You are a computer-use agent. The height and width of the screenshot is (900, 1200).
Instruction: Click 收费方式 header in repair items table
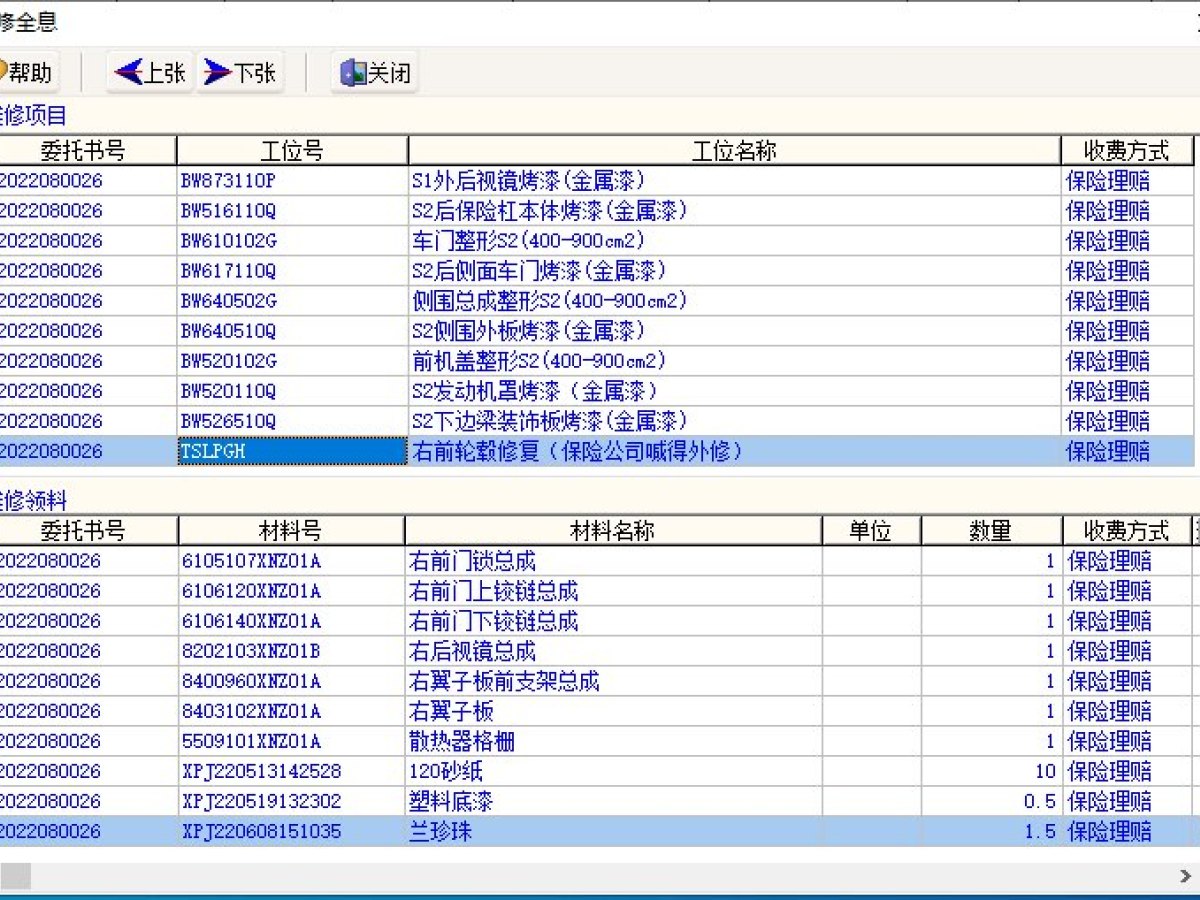[x=1127, y=151]
